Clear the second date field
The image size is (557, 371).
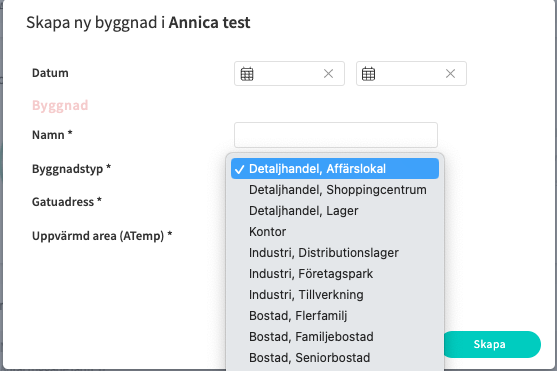450,74
